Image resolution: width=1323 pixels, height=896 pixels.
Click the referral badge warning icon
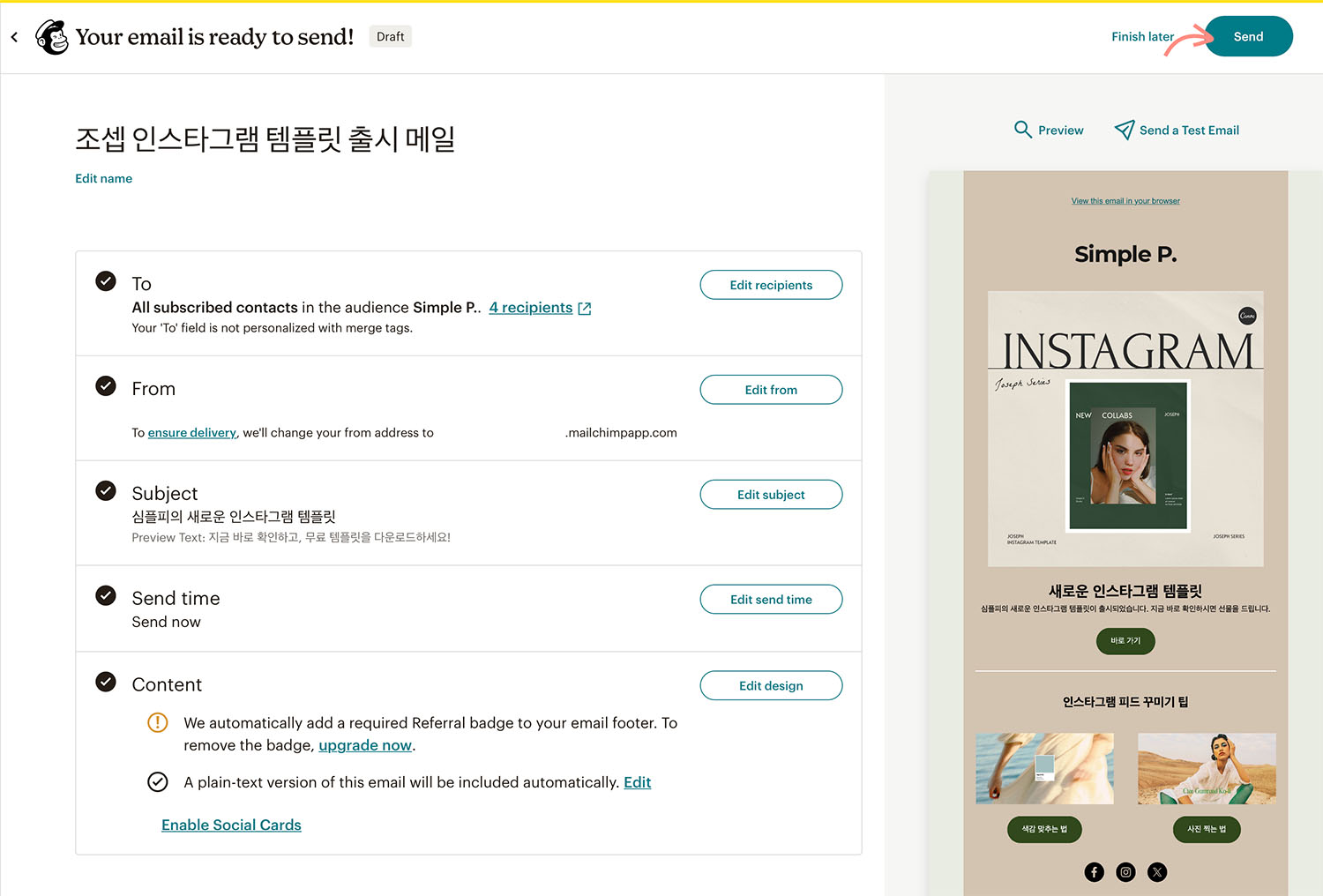coord(157,723)
